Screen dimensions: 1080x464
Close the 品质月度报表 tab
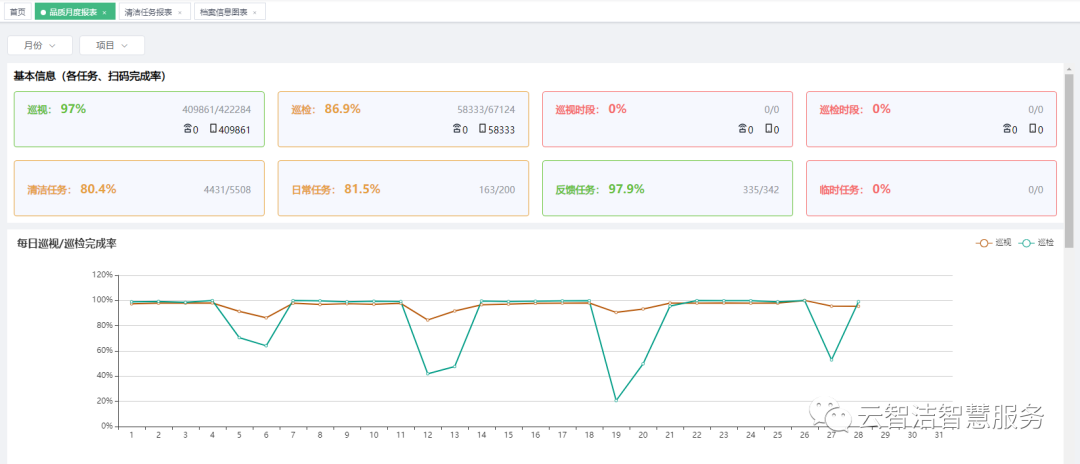coord(105,12)
